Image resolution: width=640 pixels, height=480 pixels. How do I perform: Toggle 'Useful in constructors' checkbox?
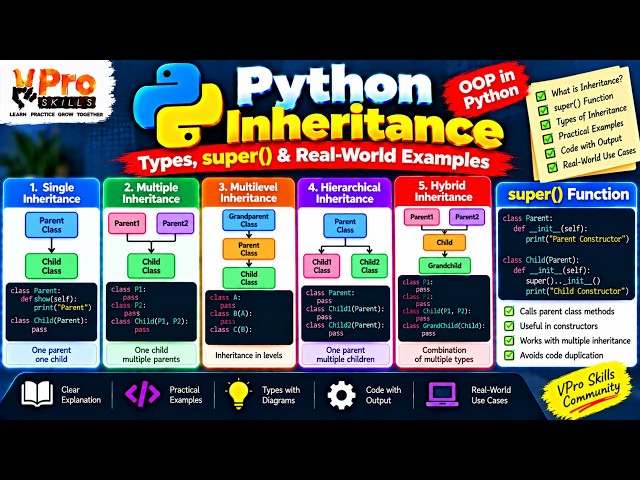pyautogui.click(x=509, y=326)
